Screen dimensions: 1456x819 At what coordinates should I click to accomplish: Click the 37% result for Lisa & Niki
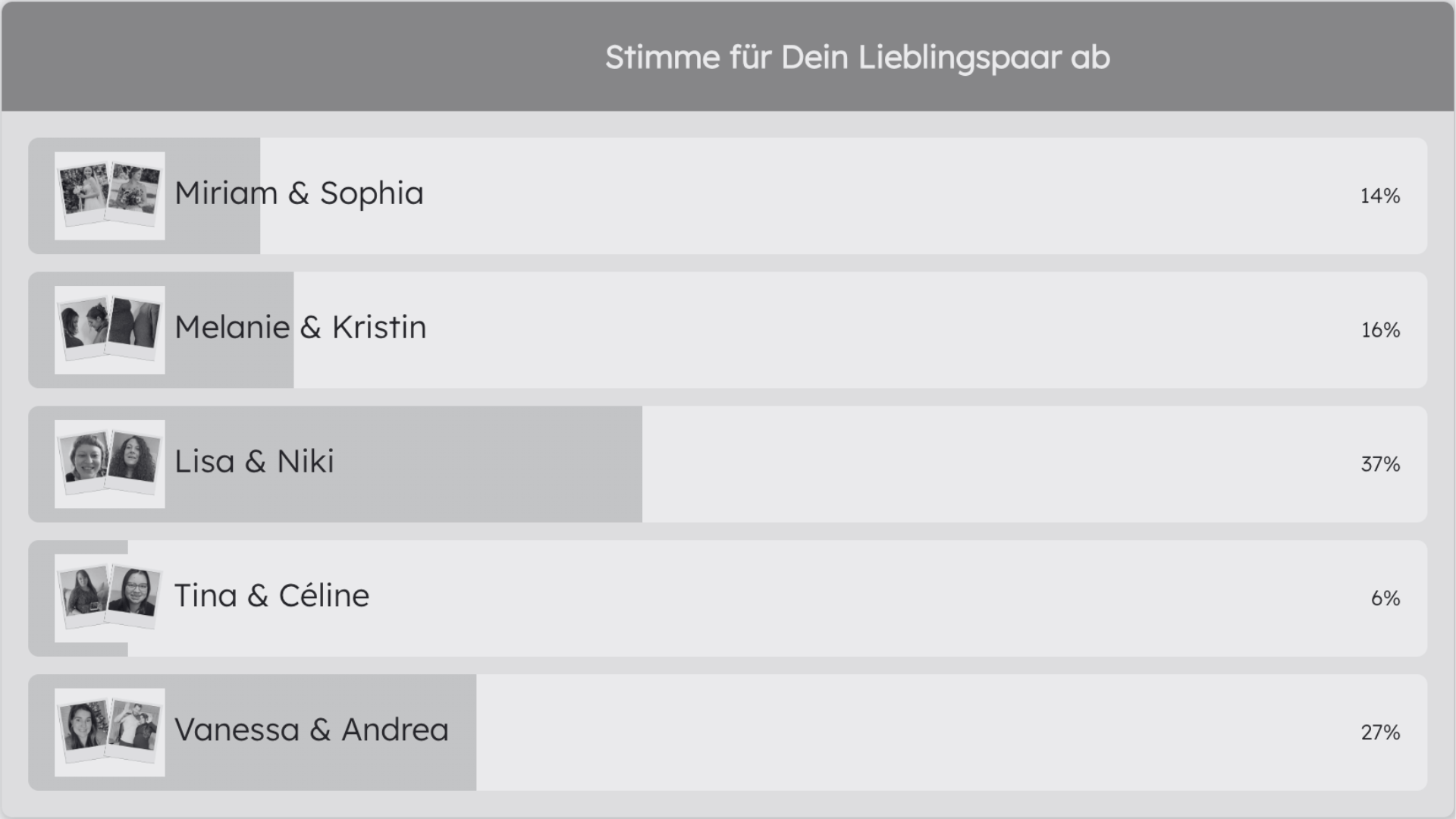coord(1380,464)
